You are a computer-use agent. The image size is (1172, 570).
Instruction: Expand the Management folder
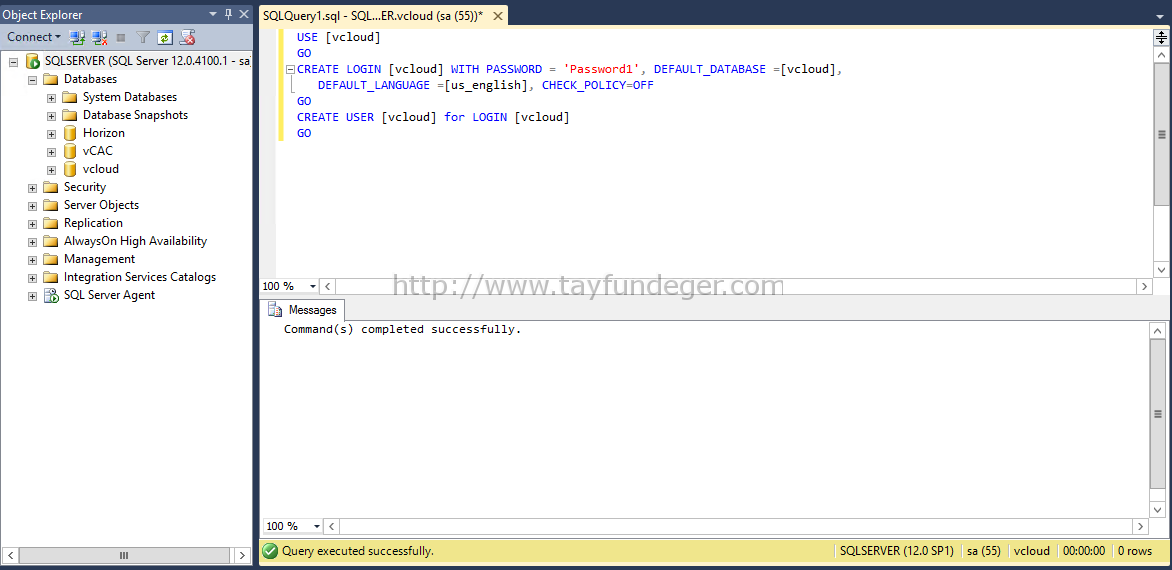[32, 259]
